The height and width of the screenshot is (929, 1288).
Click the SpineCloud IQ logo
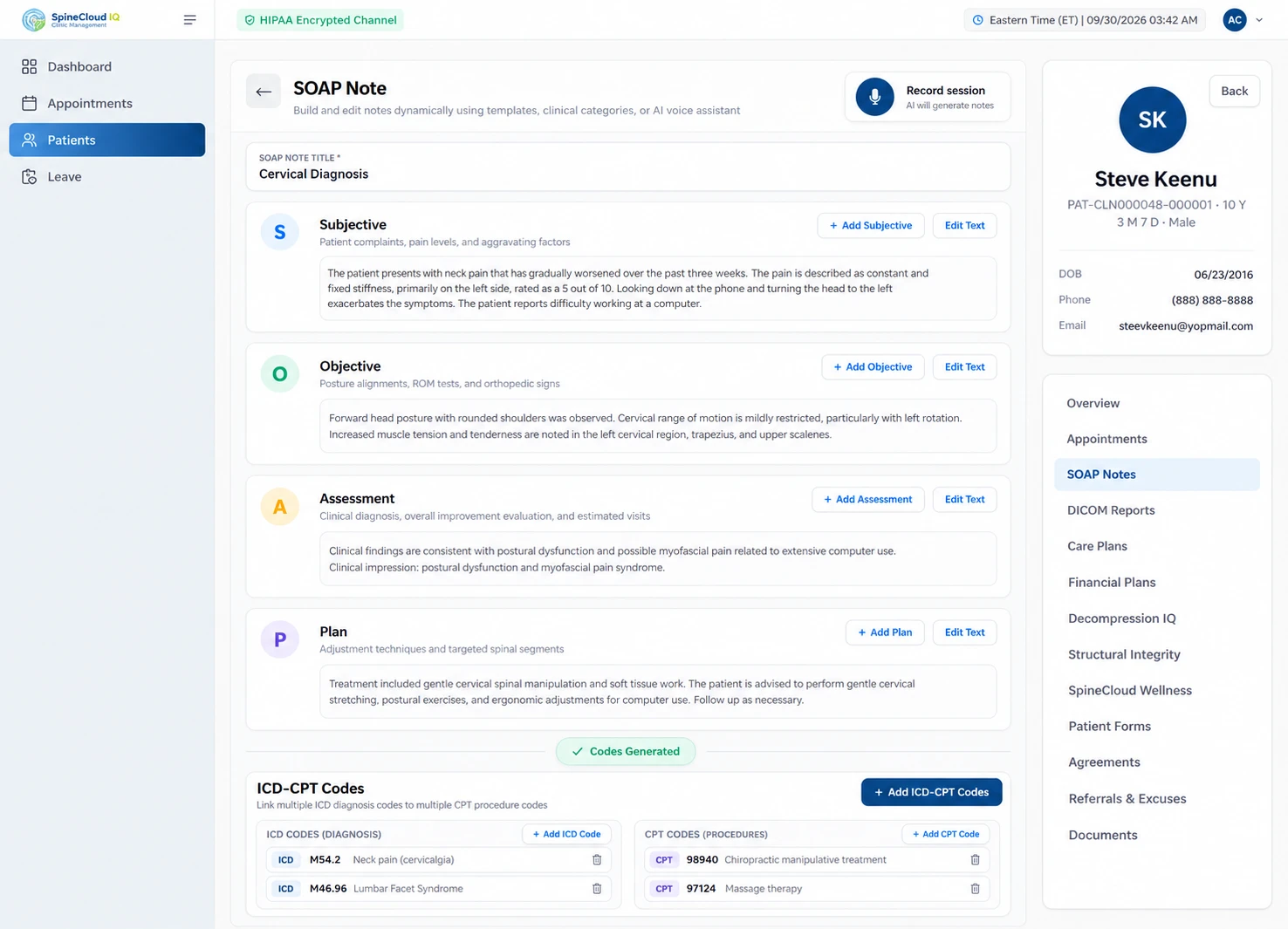71,19
